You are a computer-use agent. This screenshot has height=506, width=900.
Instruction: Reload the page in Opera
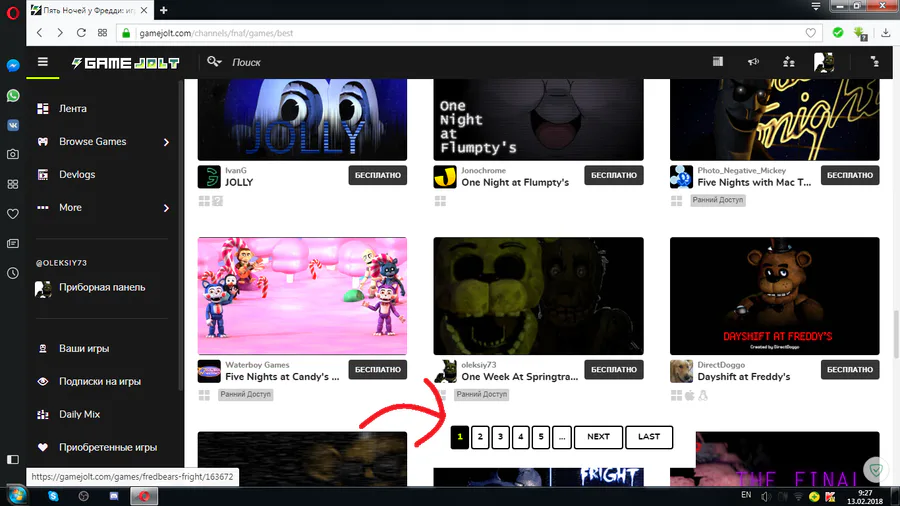pos(82,33)
